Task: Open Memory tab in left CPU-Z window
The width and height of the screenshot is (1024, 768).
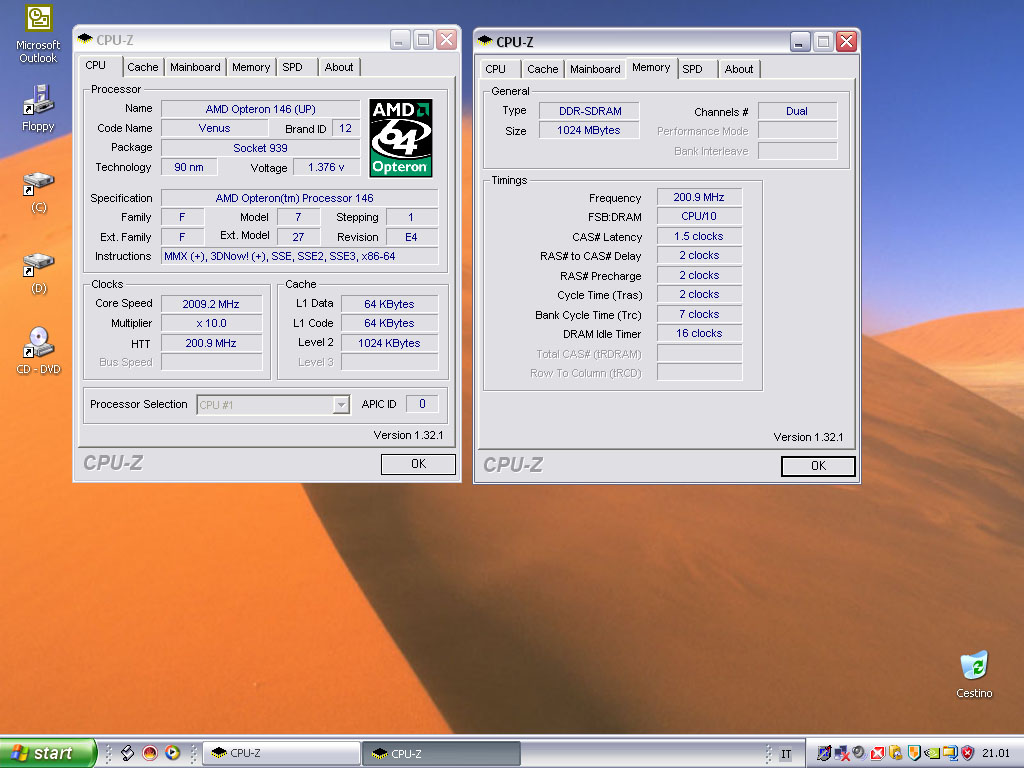Action: (x=251, y=67)
